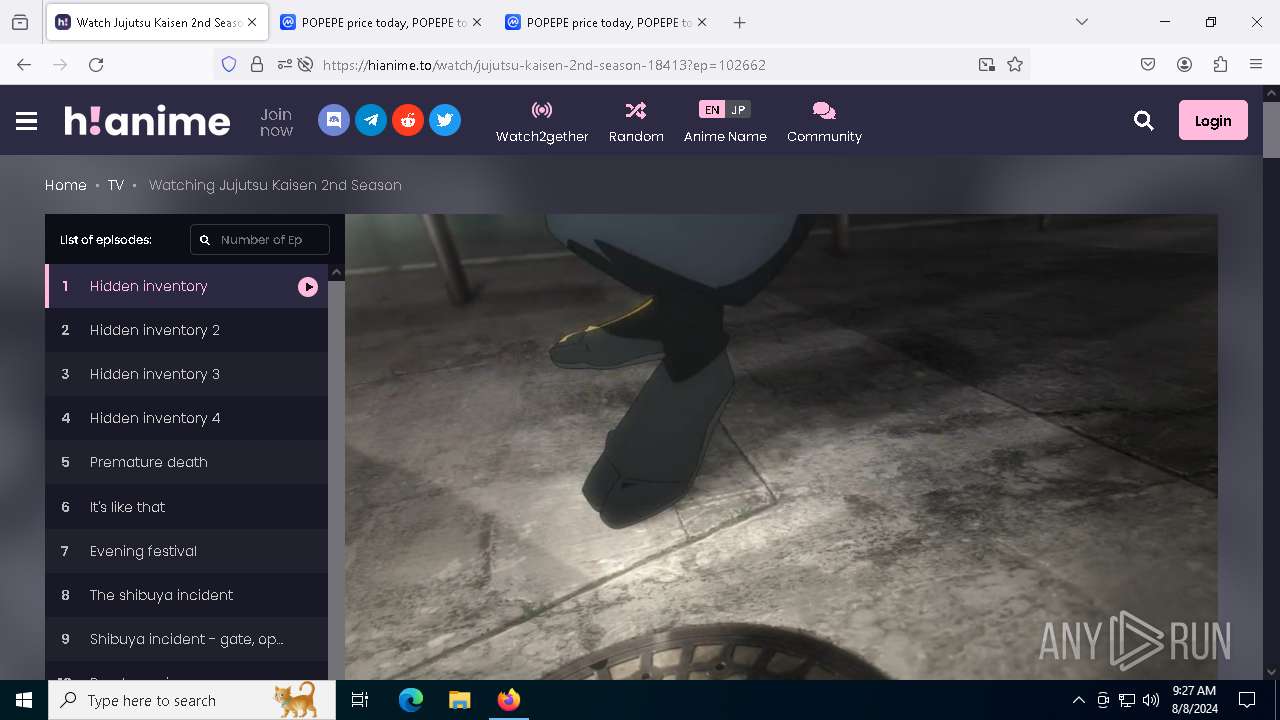Select episode 4 Hidden inventory 4
The width and height of the screenshot is (1280, 720).
point(186,418)
